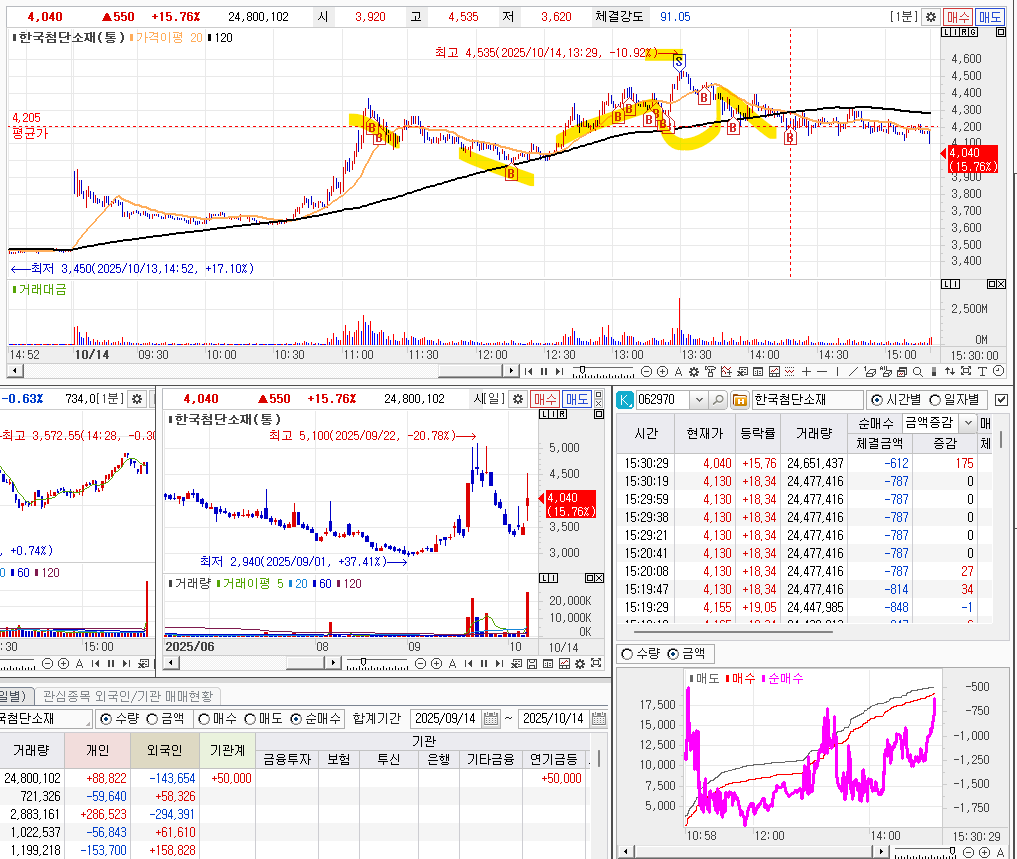Select the 수량 radio above the net-buy chart

pos(627,654)
